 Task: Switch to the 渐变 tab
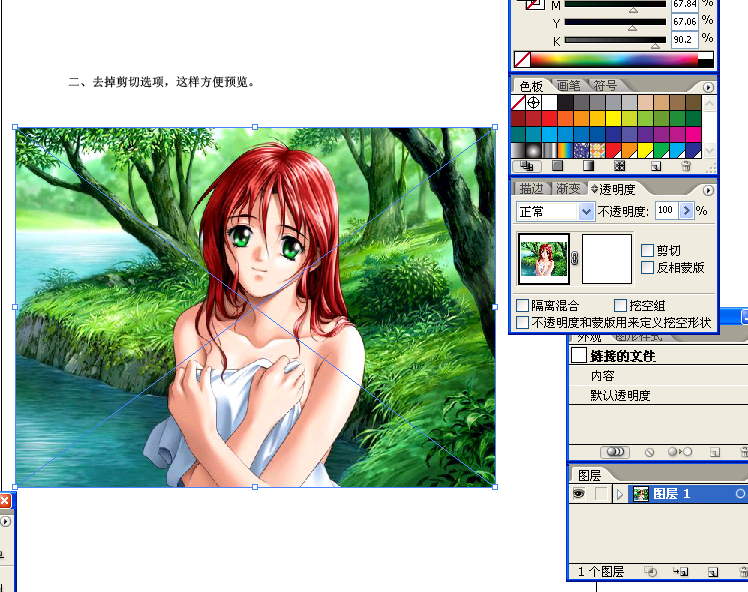(x=568, y=189)
